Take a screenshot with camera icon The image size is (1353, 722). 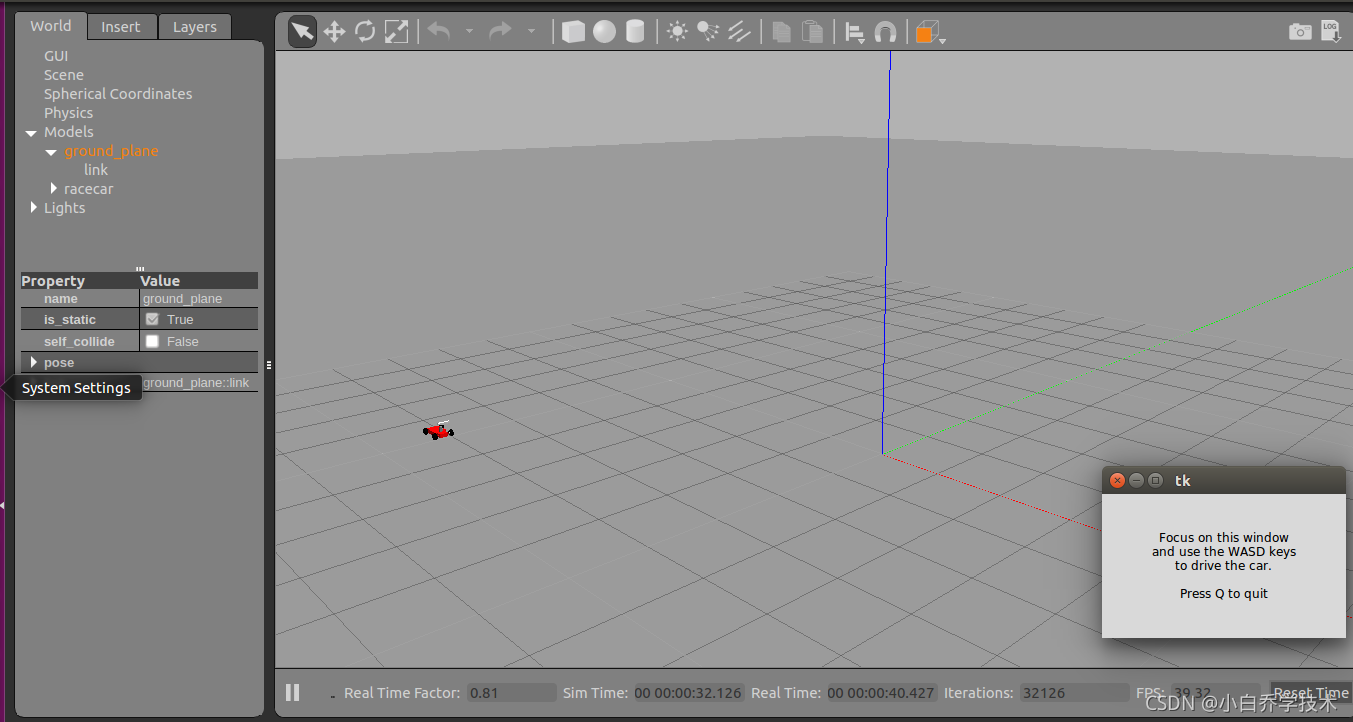click(1300, 32)
